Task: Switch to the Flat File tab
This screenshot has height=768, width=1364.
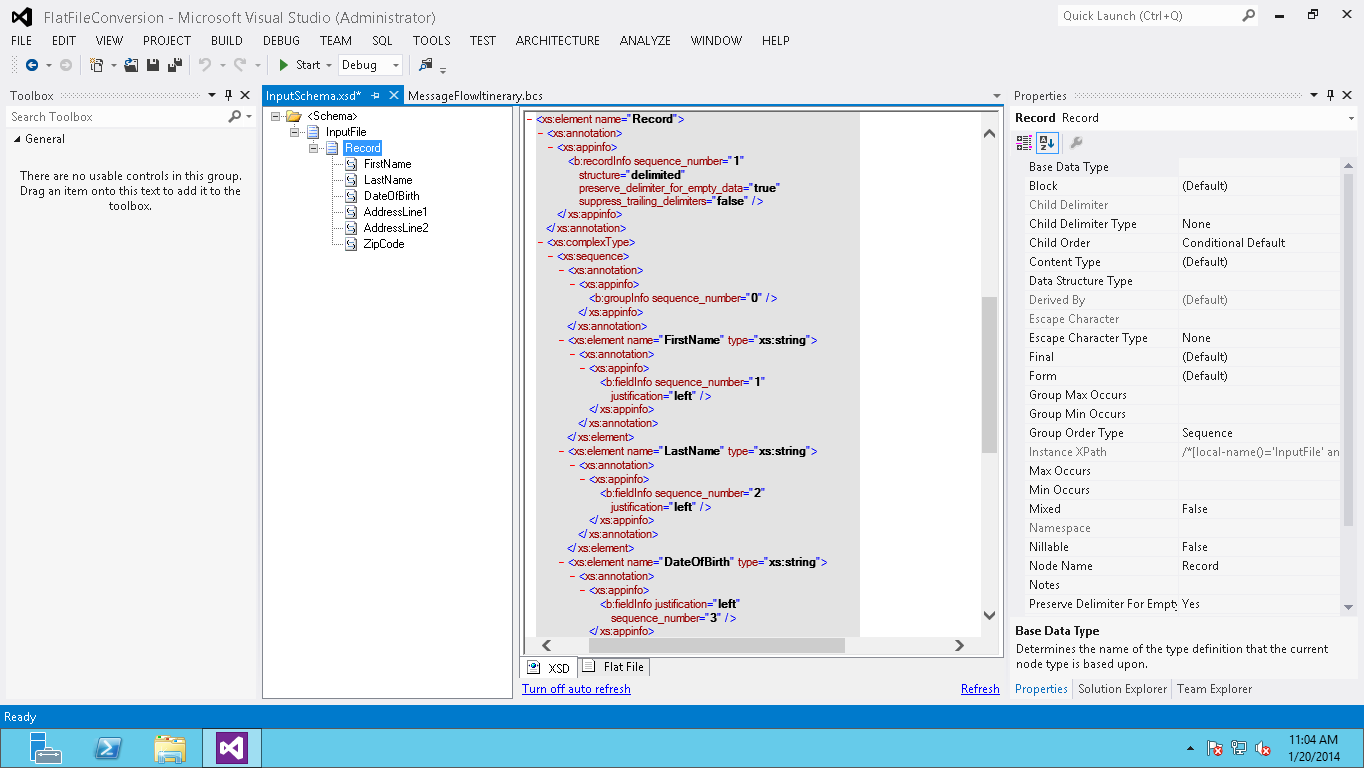Action: click(x=614, y=667)
